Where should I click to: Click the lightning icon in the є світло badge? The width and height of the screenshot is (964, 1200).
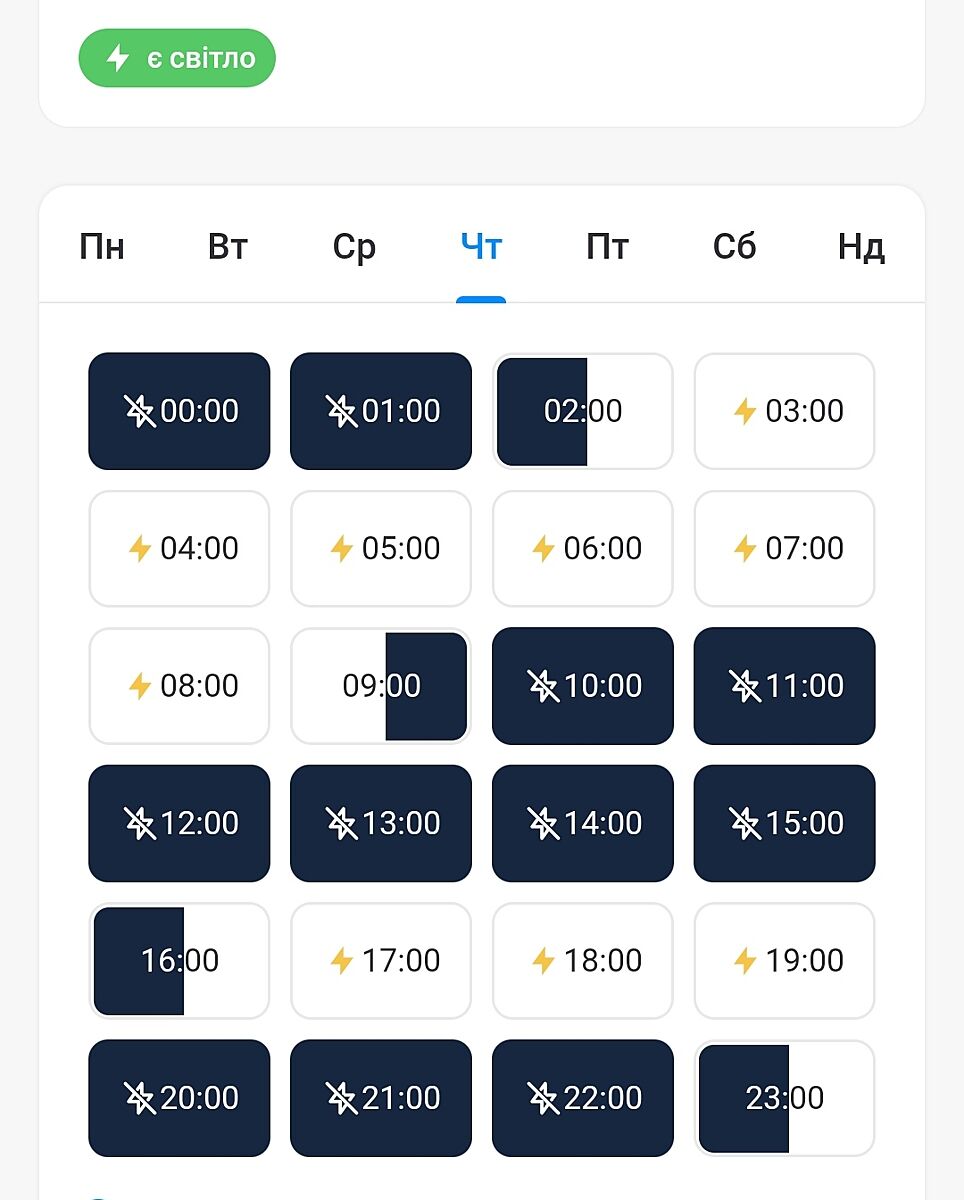118,58
